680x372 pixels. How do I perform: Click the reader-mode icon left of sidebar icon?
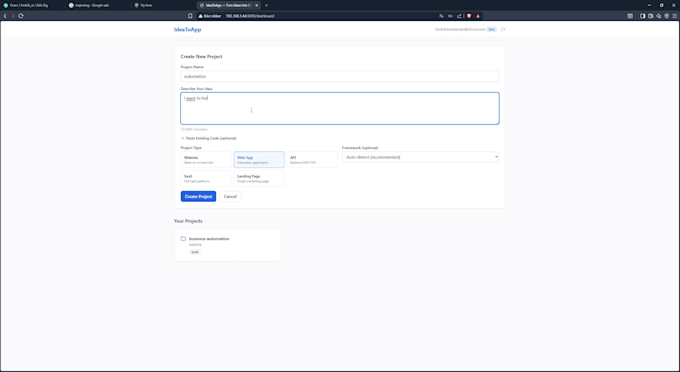pyautogui.click(x=630, y=16)
